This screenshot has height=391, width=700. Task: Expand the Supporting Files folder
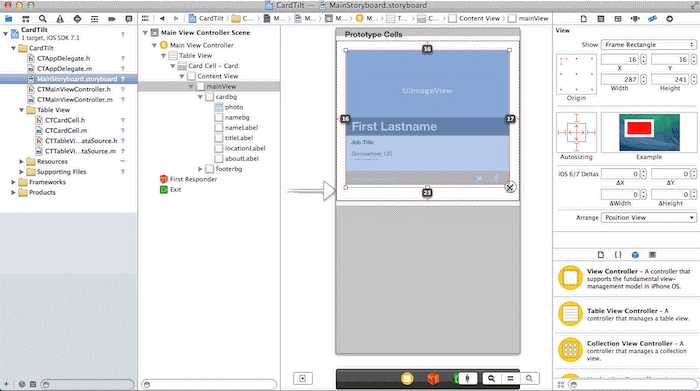[21, 172]
